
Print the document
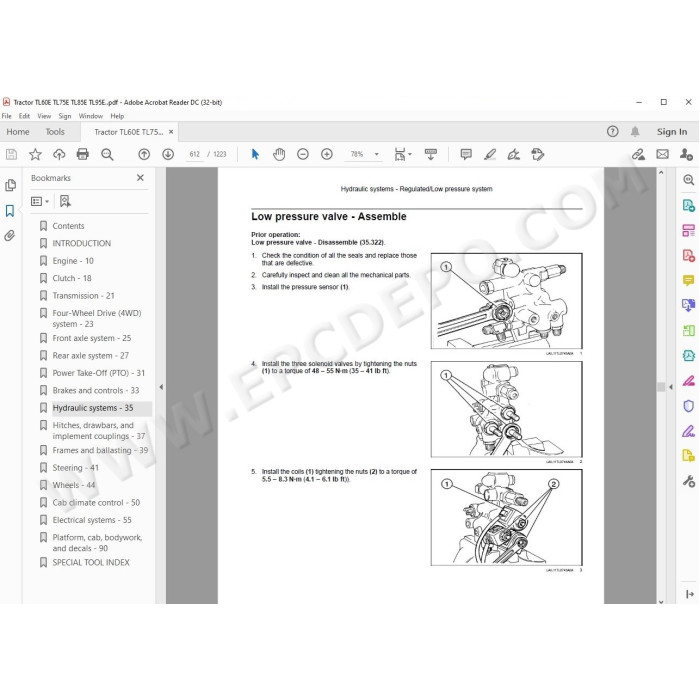pos(83,154)
